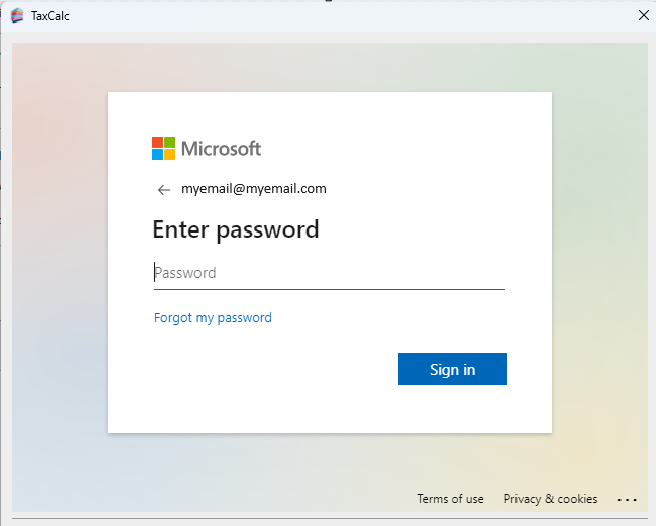Focus the Password input field
656x526 pixels.
[x=328, y=273]
